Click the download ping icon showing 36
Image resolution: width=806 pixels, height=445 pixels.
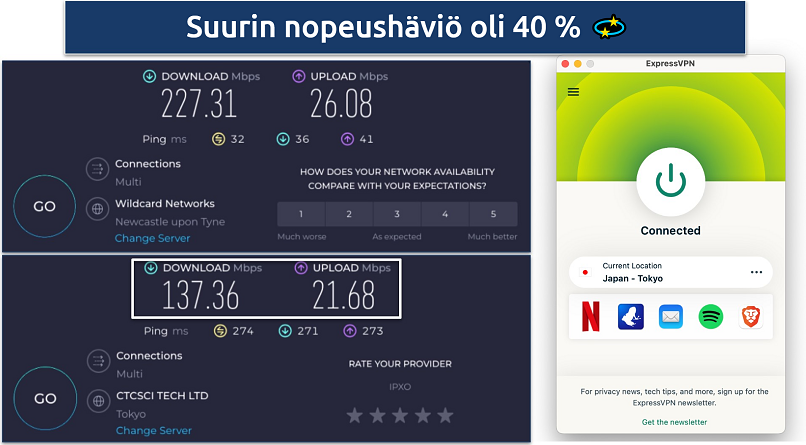click(283, 139)
